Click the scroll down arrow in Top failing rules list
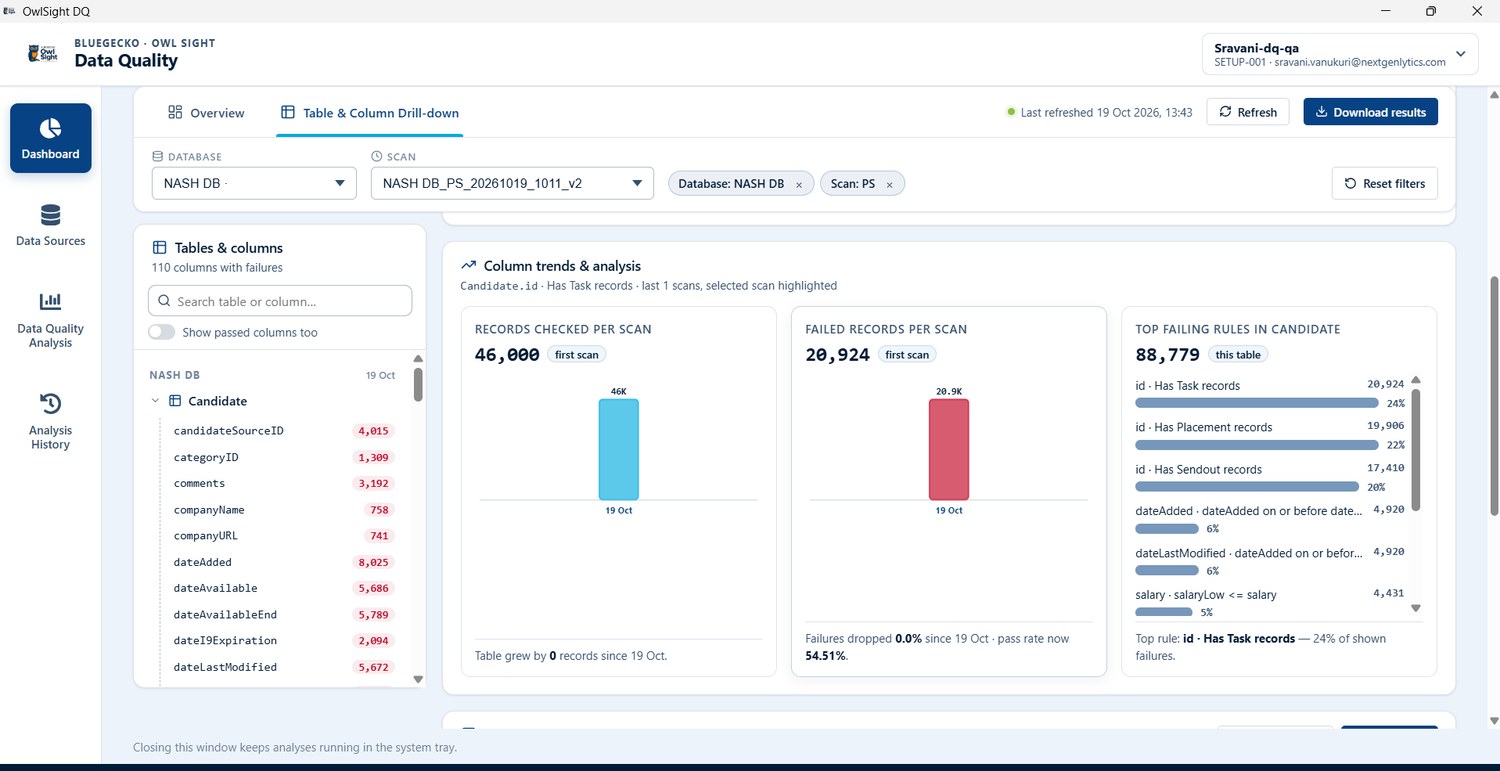Screen dimensions: 1500x771 [1415, 607]
